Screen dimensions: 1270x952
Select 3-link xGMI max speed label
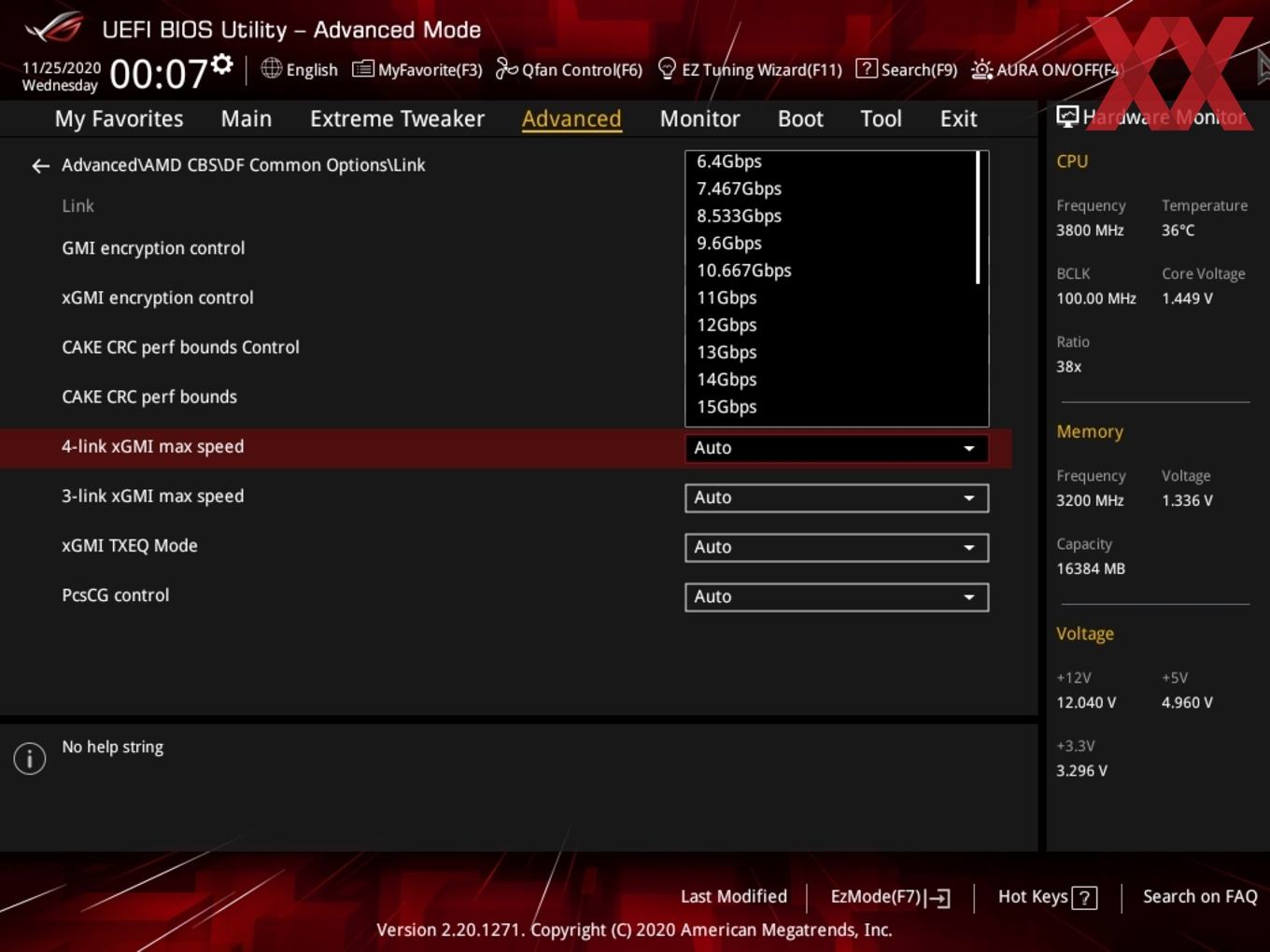(153, 497)
